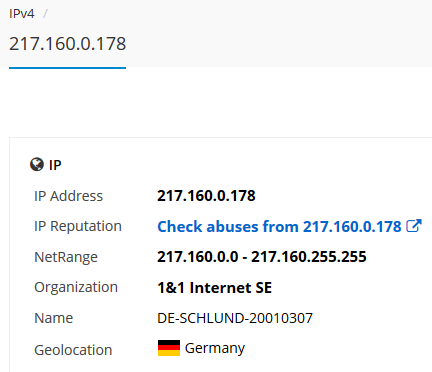Click the IP section heading
Screen dimensions: 432x372
point(55,165)
